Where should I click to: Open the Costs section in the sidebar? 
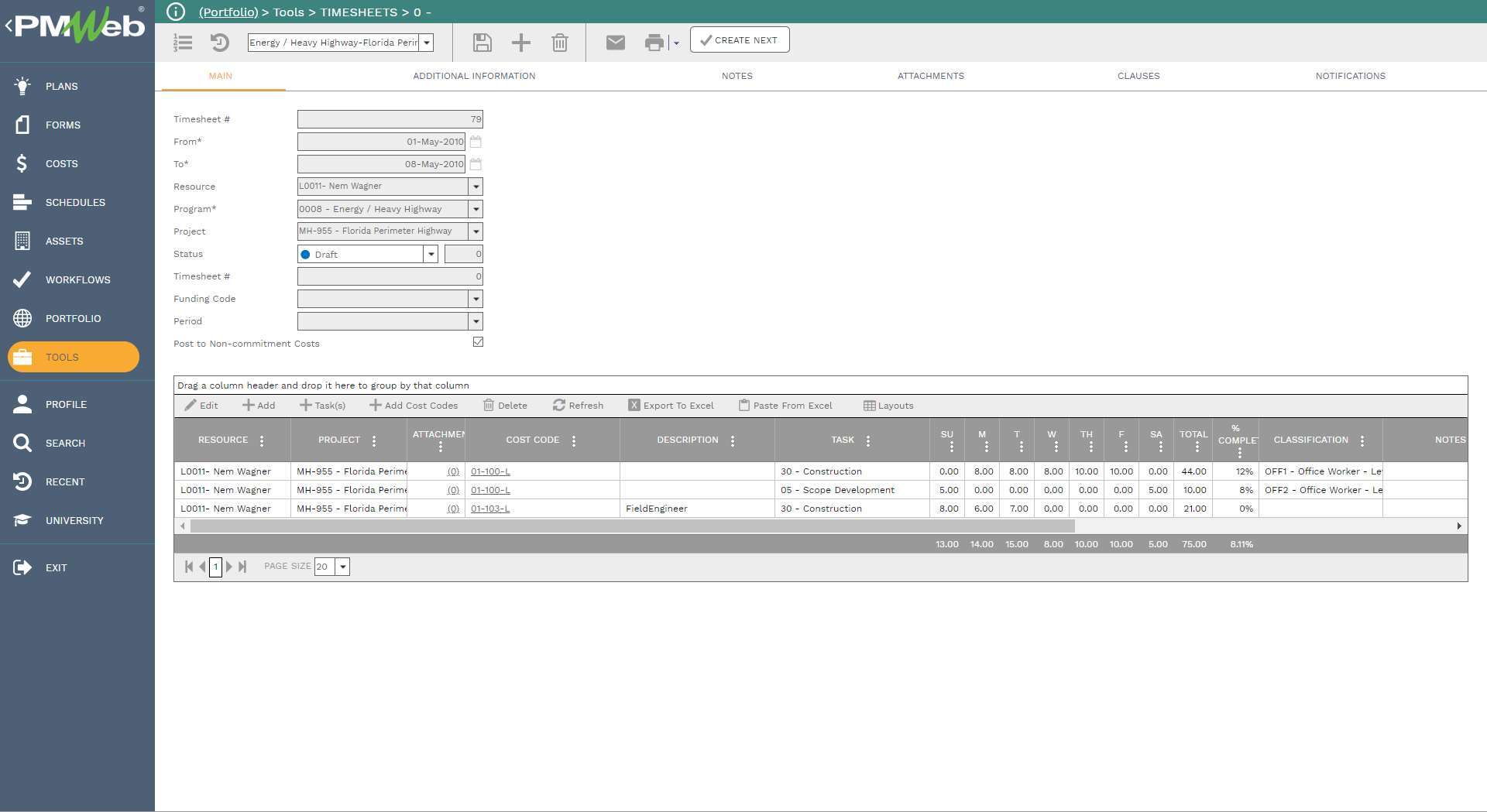pos(61,163)
